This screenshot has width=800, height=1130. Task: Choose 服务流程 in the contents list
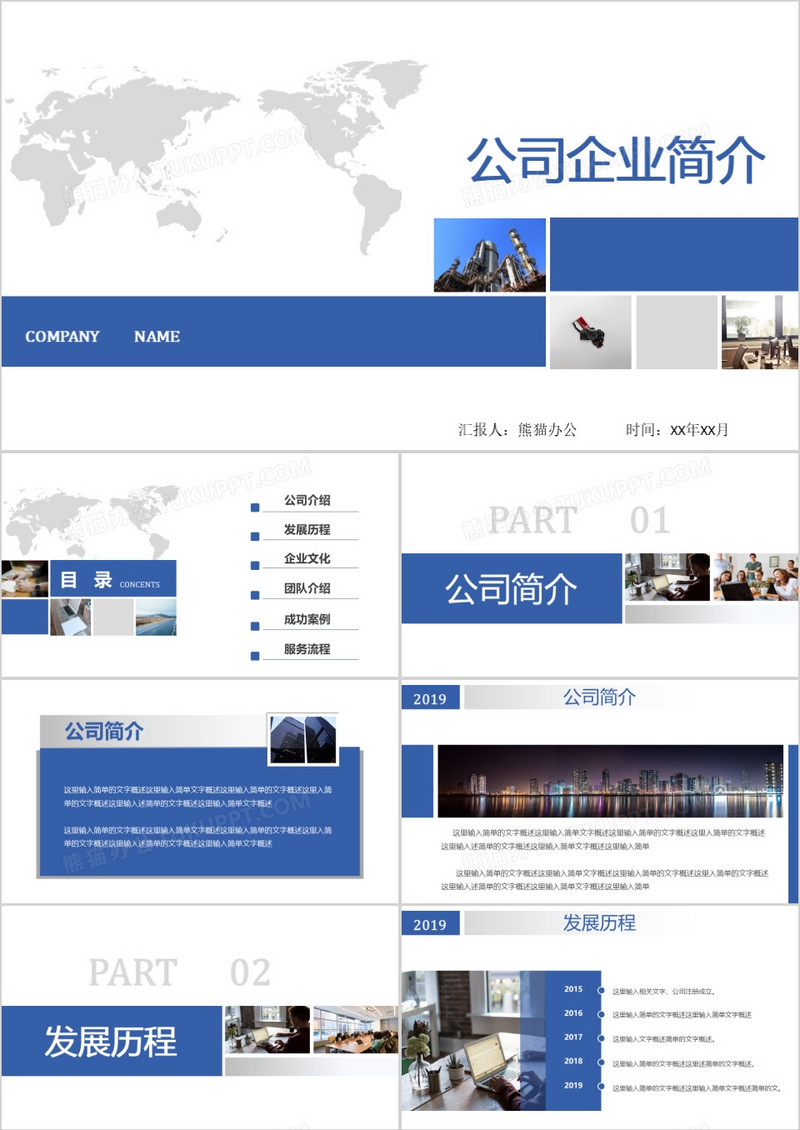click(x=307, y=649)
